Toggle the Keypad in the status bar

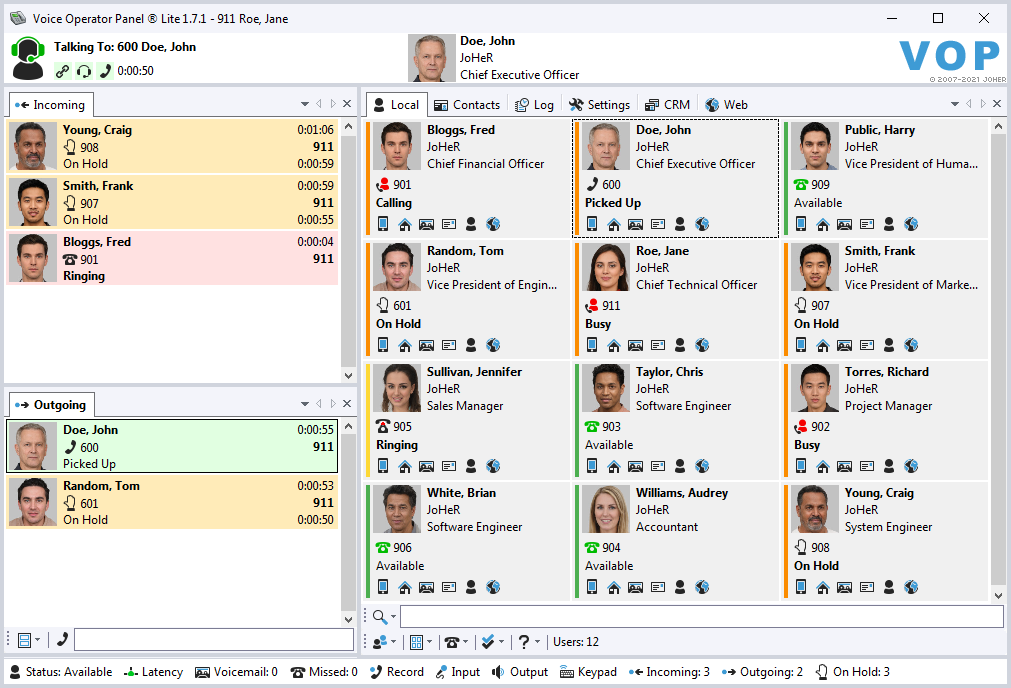(x=589, y=672)
